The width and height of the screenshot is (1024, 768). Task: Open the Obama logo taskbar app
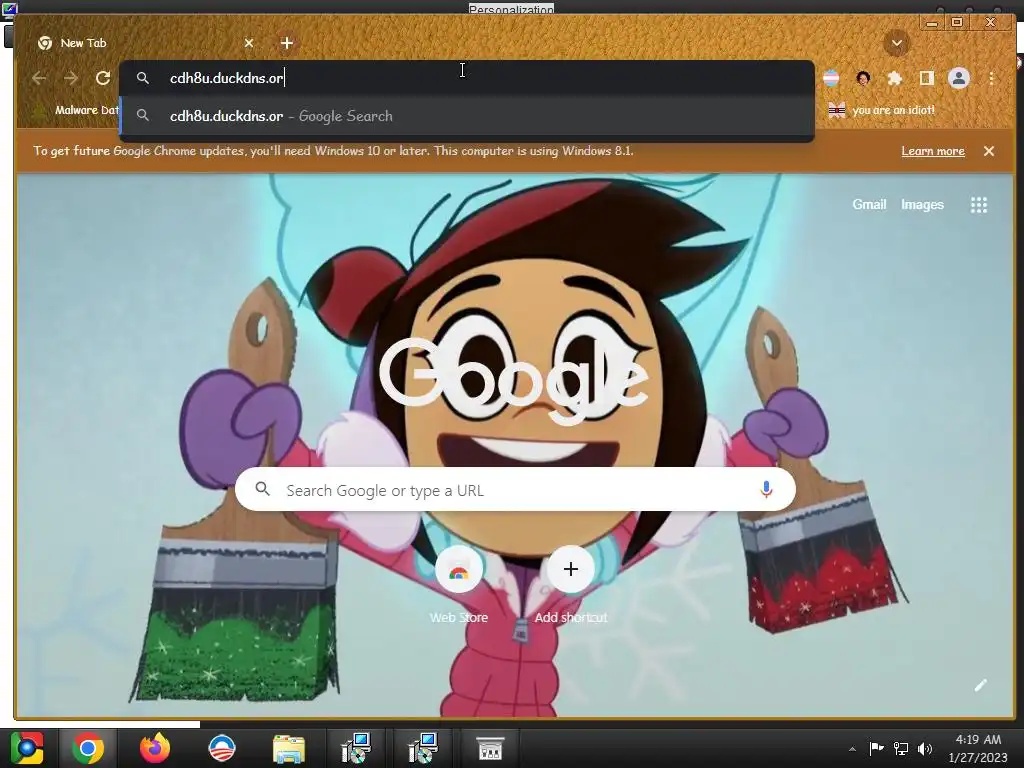221,748
